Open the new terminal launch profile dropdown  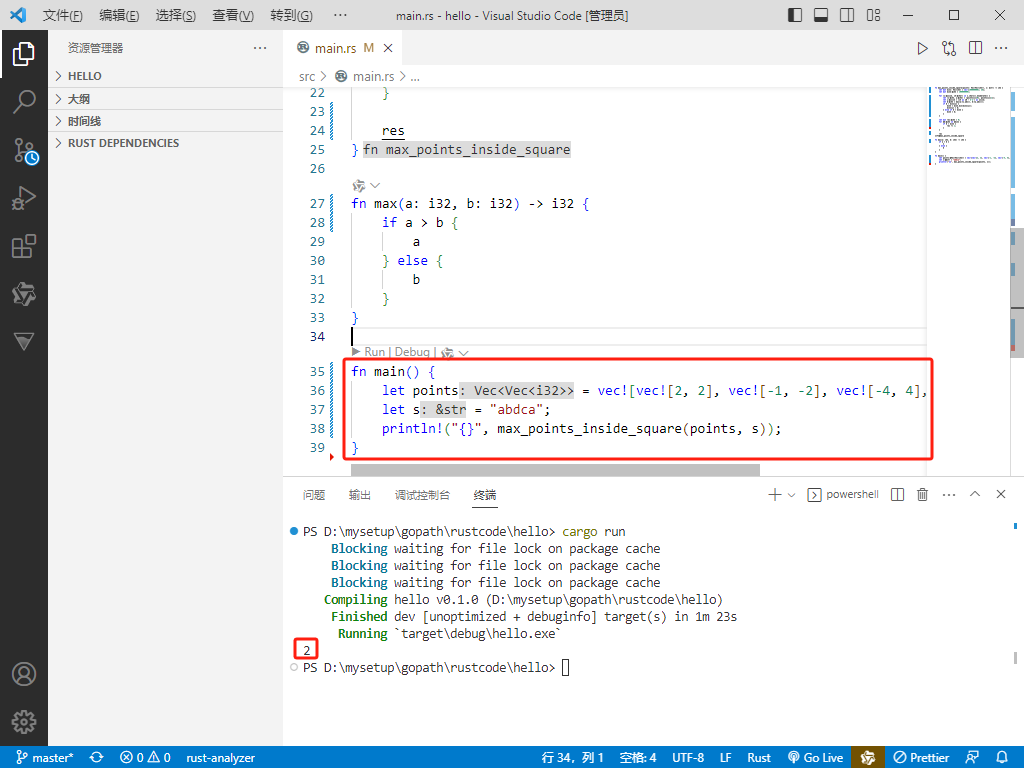792,495
